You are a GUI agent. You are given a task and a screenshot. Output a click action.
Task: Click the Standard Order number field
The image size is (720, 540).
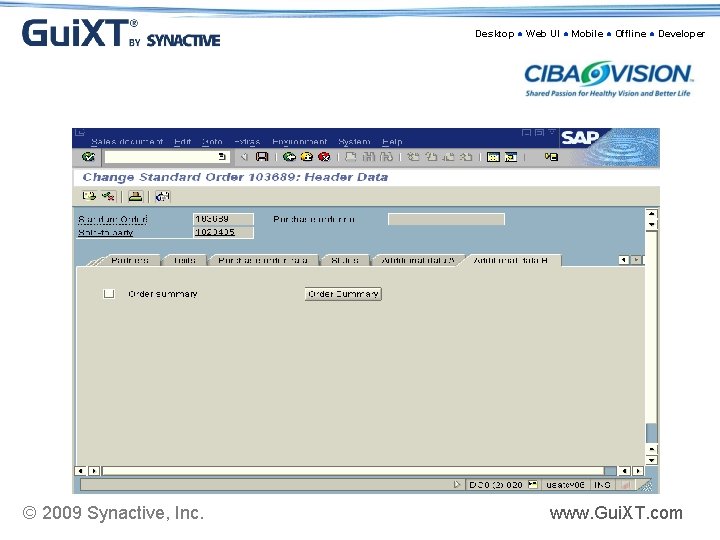click(223, 219)
